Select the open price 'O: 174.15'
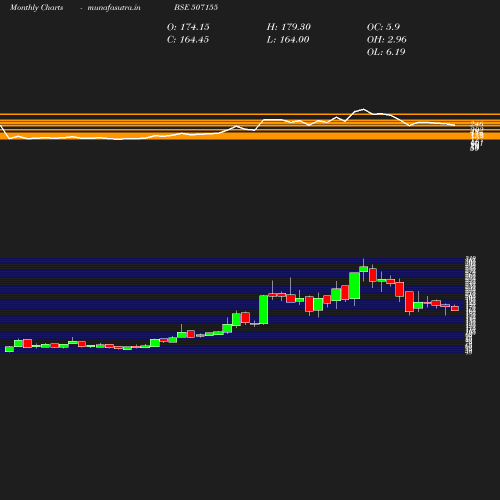 pyautogui.click(x=188, y=27)
